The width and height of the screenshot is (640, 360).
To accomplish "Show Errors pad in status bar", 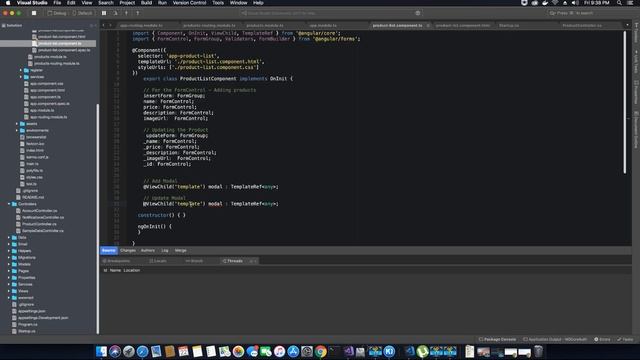I will tap(602, 340).
